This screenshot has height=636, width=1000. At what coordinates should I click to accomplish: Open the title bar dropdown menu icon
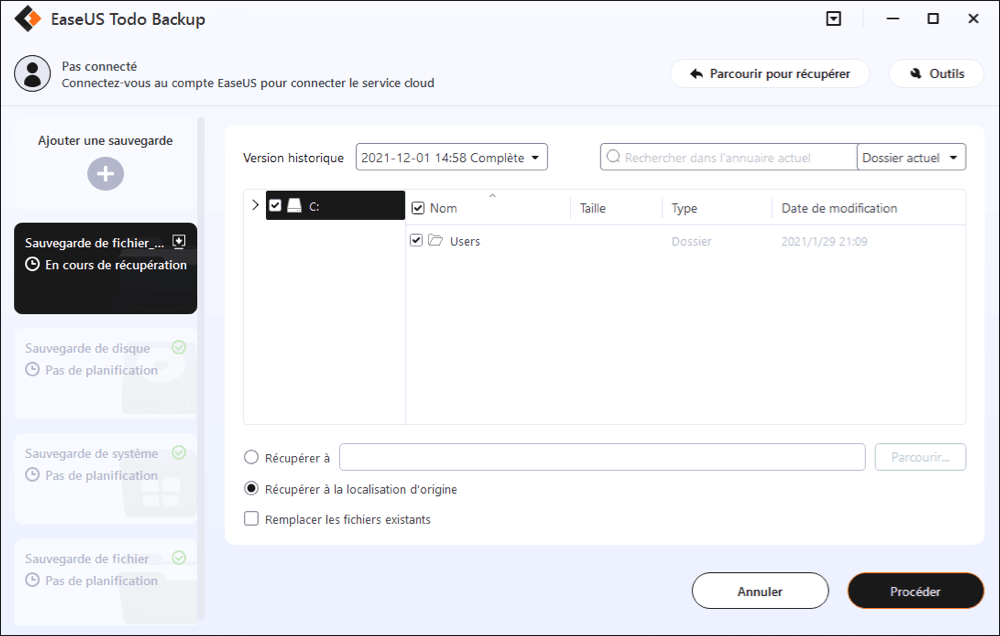click(x=834, y=18)
